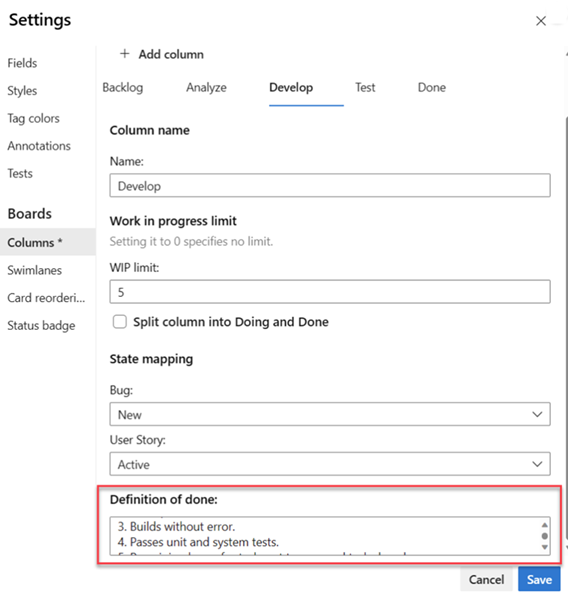The height and width of the screenshot is (598, 568).
Task: Open the Status badge settings
Action: point(41,325)
